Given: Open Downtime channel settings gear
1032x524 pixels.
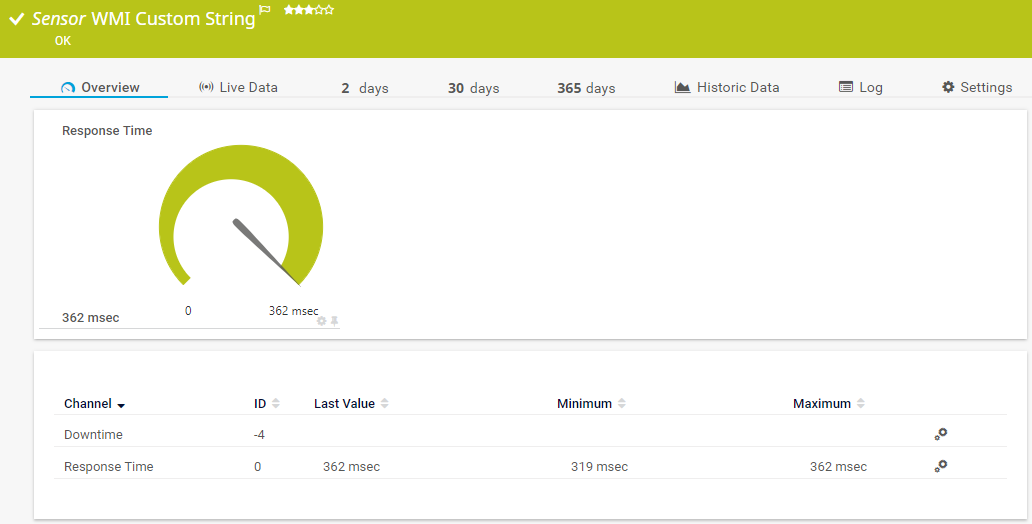Looking at the screenshot, I should click(x=940, y=434).
